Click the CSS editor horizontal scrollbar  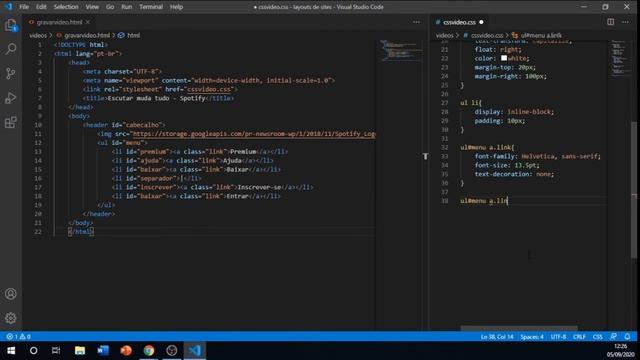pos(519,328)
